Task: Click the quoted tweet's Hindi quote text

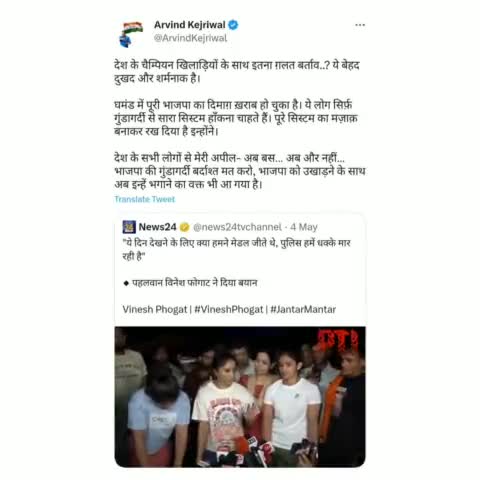Action: (237, 249)
